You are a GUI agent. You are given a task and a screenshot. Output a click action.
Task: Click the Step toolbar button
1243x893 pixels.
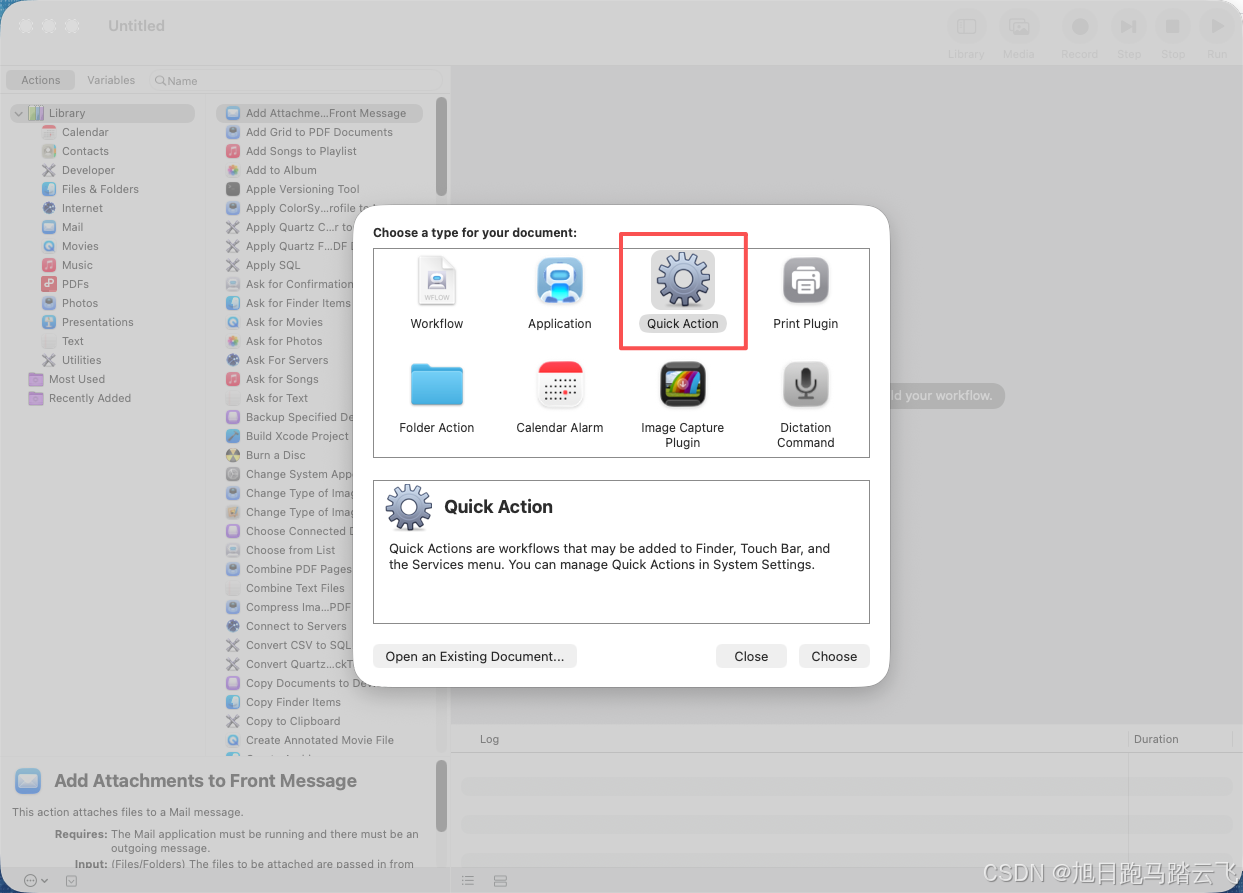coord(1128,27)
